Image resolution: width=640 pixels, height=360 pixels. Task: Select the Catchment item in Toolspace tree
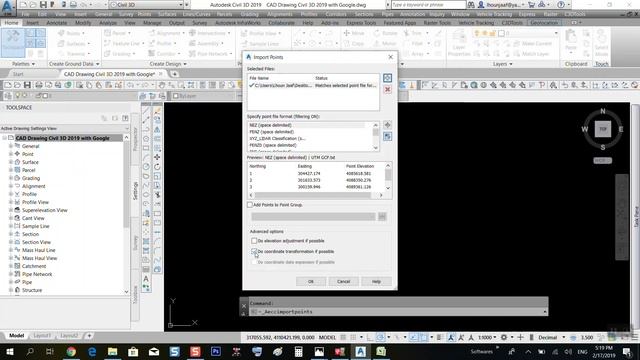34,266
